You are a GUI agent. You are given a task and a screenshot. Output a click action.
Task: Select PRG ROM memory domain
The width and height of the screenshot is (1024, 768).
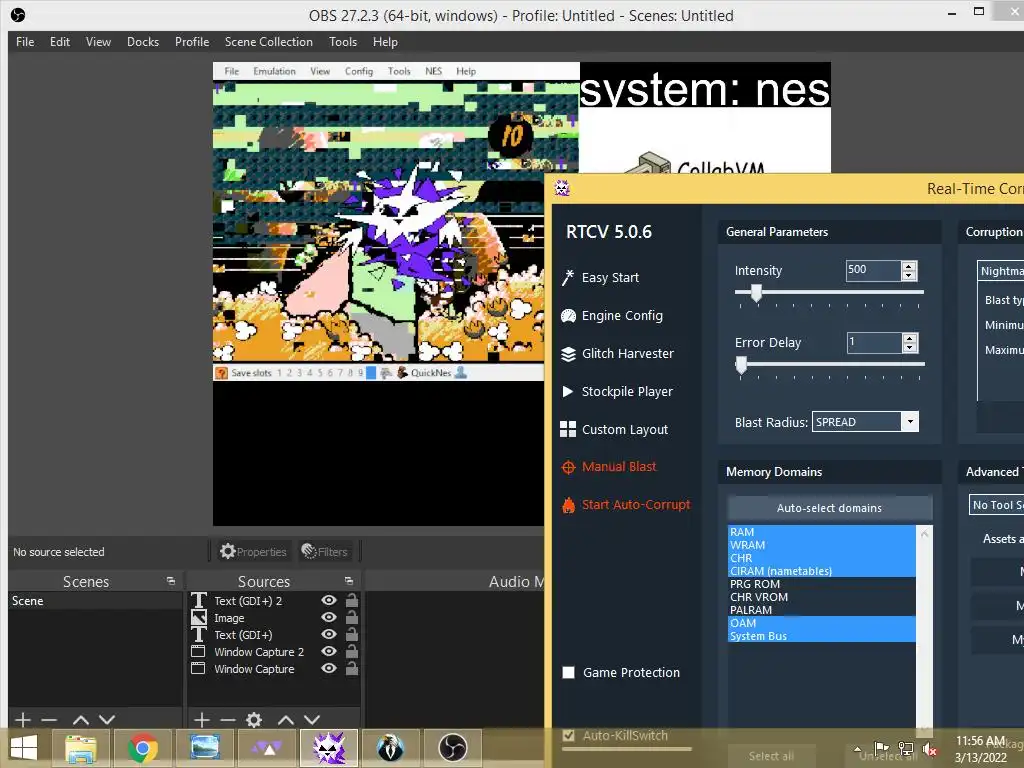point(822,584)
